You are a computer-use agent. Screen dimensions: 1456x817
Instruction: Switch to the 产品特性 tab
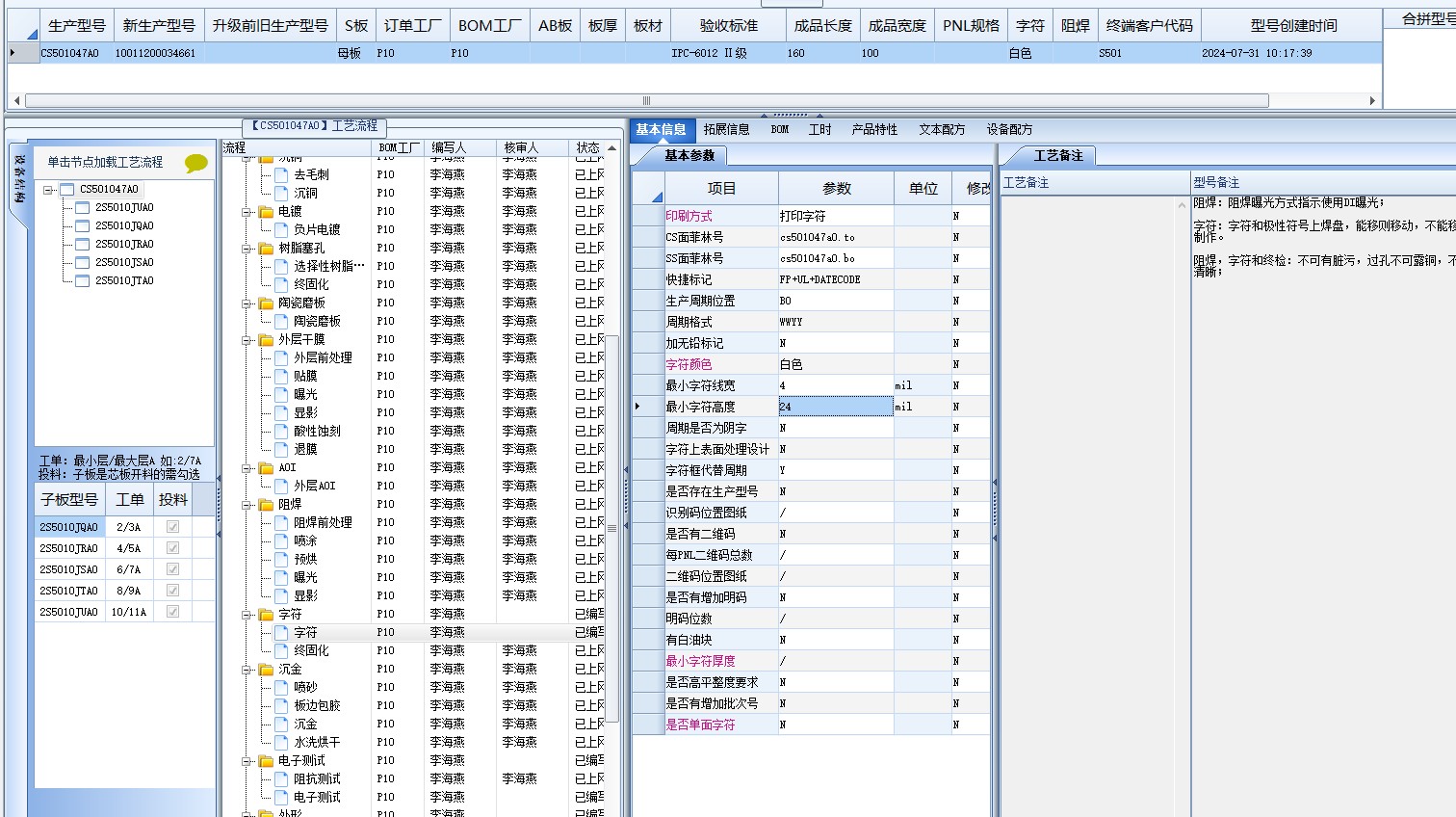(x=874, y=130)
